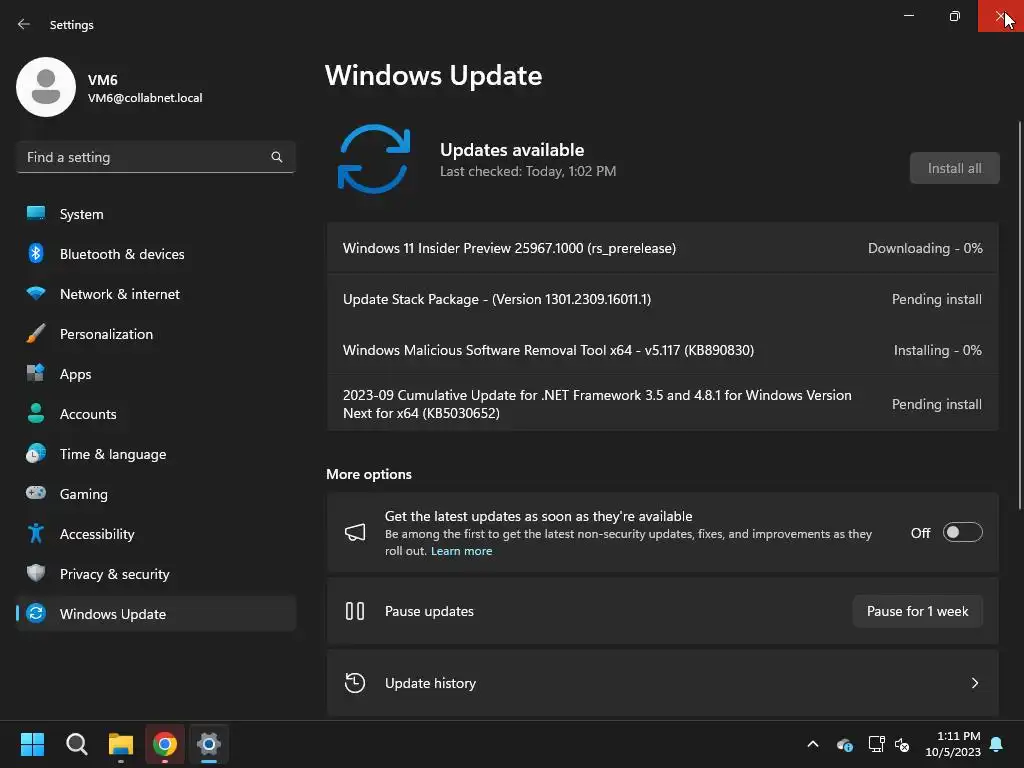
Task: Open Bluetooth & devices category
Action: click(x=156, y=254)
